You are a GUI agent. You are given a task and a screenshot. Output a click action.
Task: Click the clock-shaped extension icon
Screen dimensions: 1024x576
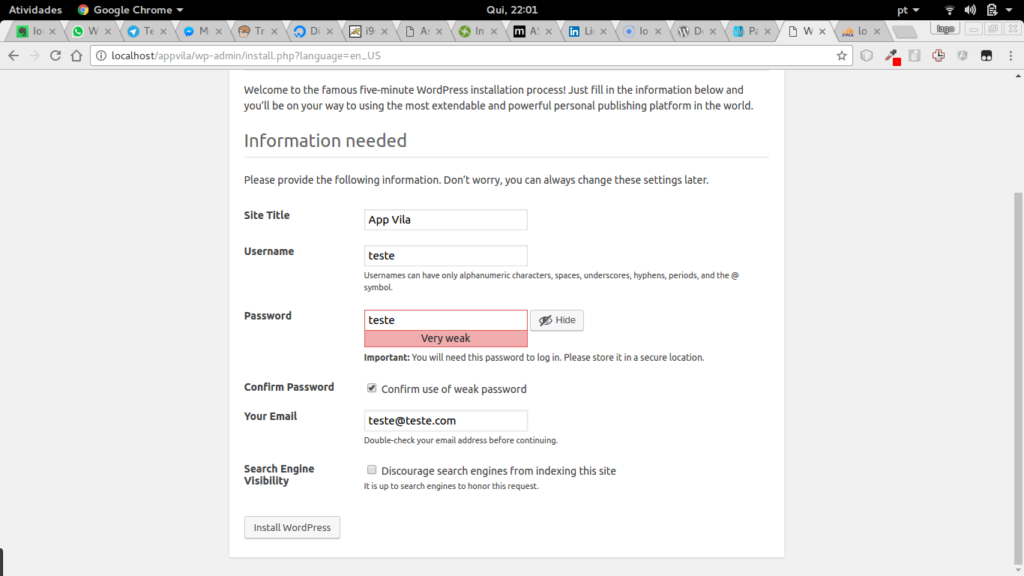click(x=938, y=56)
